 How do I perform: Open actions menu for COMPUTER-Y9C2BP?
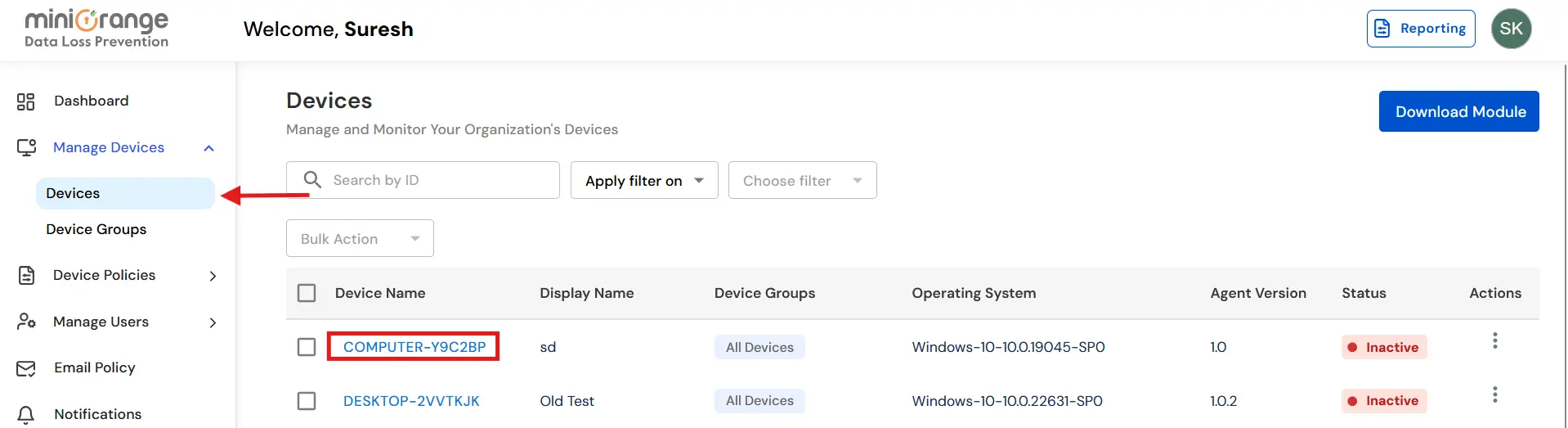point(1494,340)
